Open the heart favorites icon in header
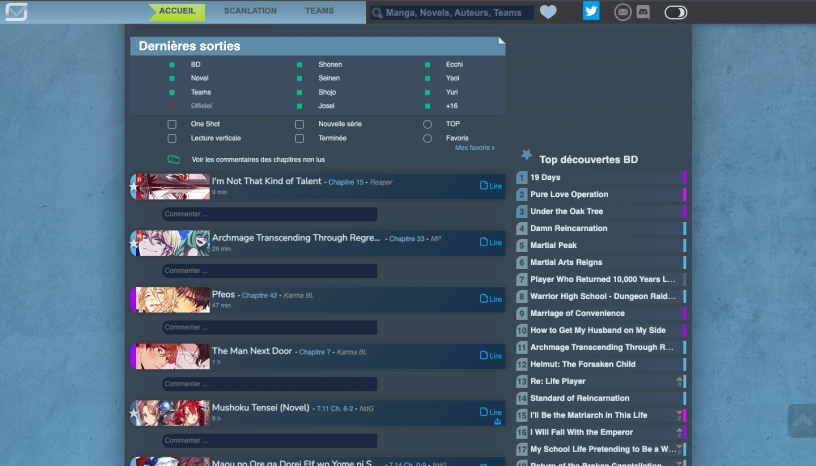 point(548,12)
